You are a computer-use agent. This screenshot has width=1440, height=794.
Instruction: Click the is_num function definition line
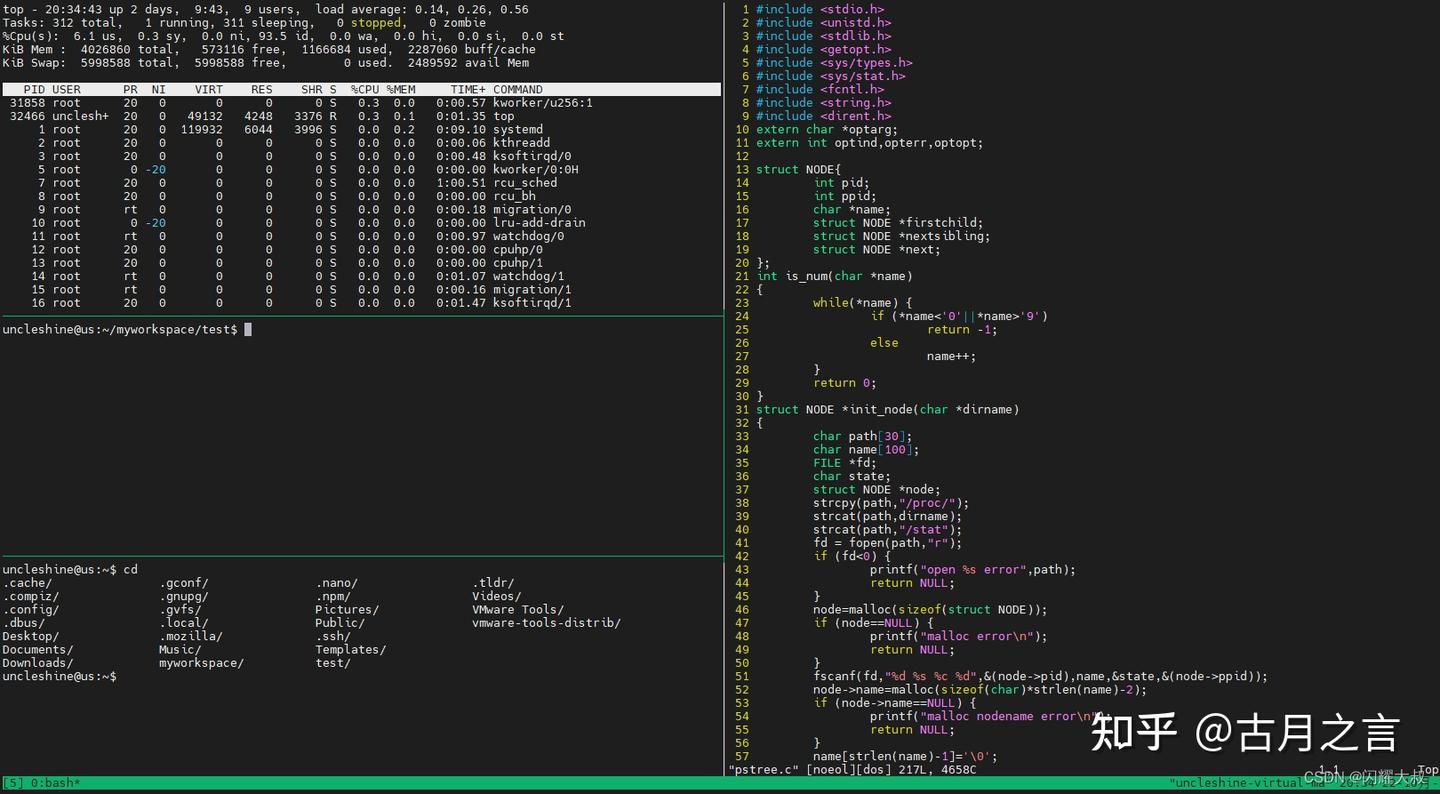tap(834, 276)
